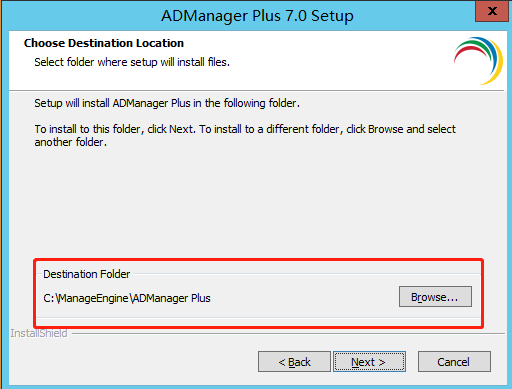Click the separator line beneath the header banner

pos(257,90)
